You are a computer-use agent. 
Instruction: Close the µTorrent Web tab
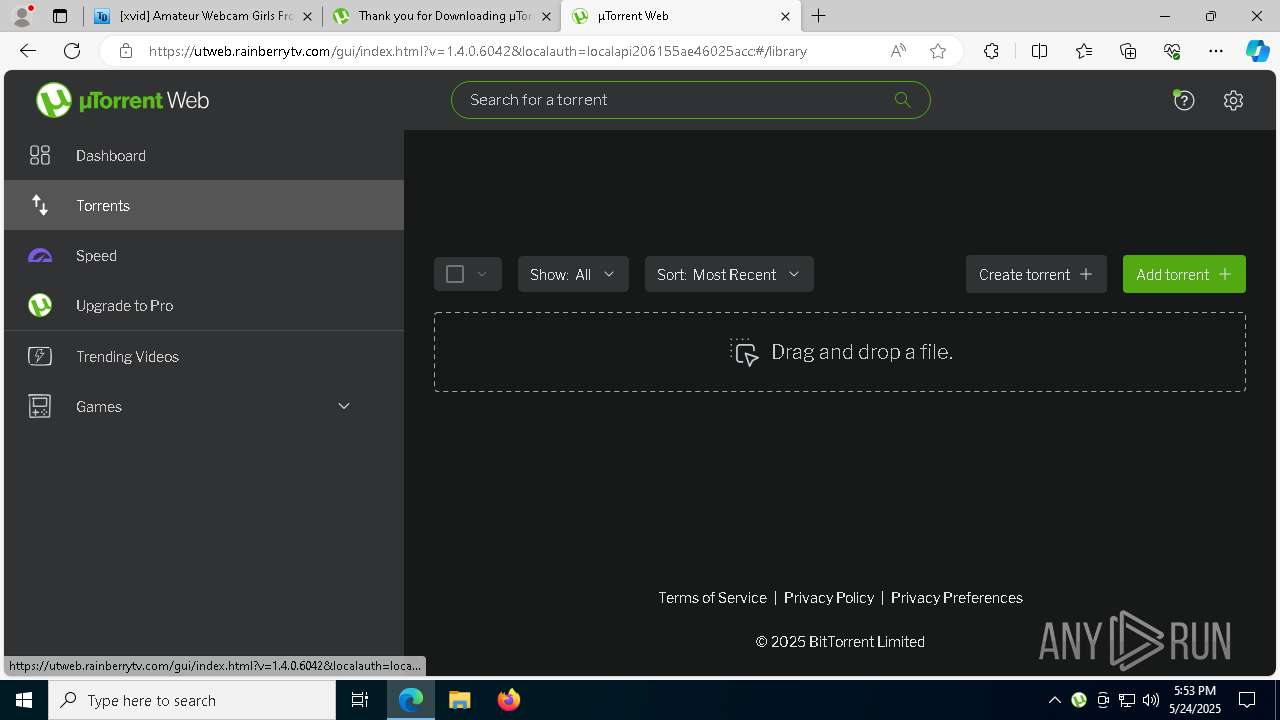[785, 16]
